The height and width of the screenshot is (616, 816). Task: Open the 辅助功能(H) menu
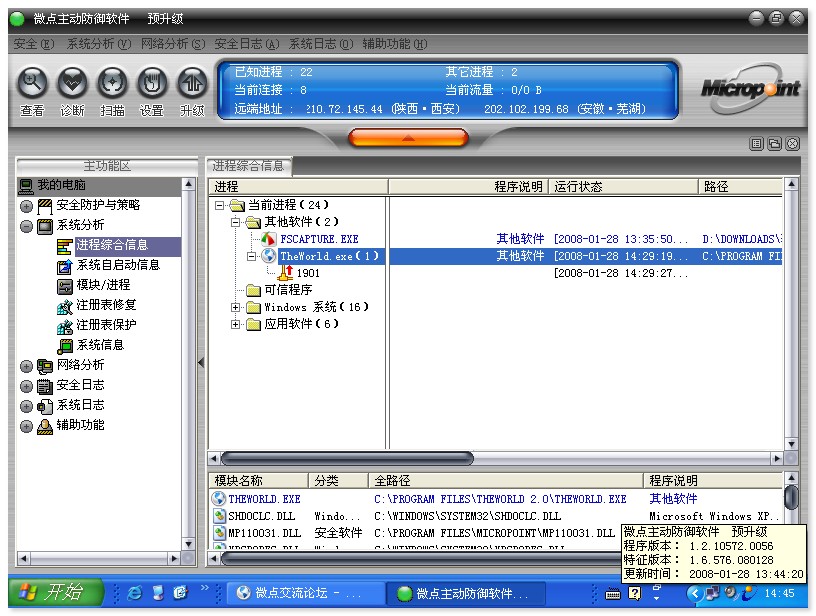pos(394,44)
